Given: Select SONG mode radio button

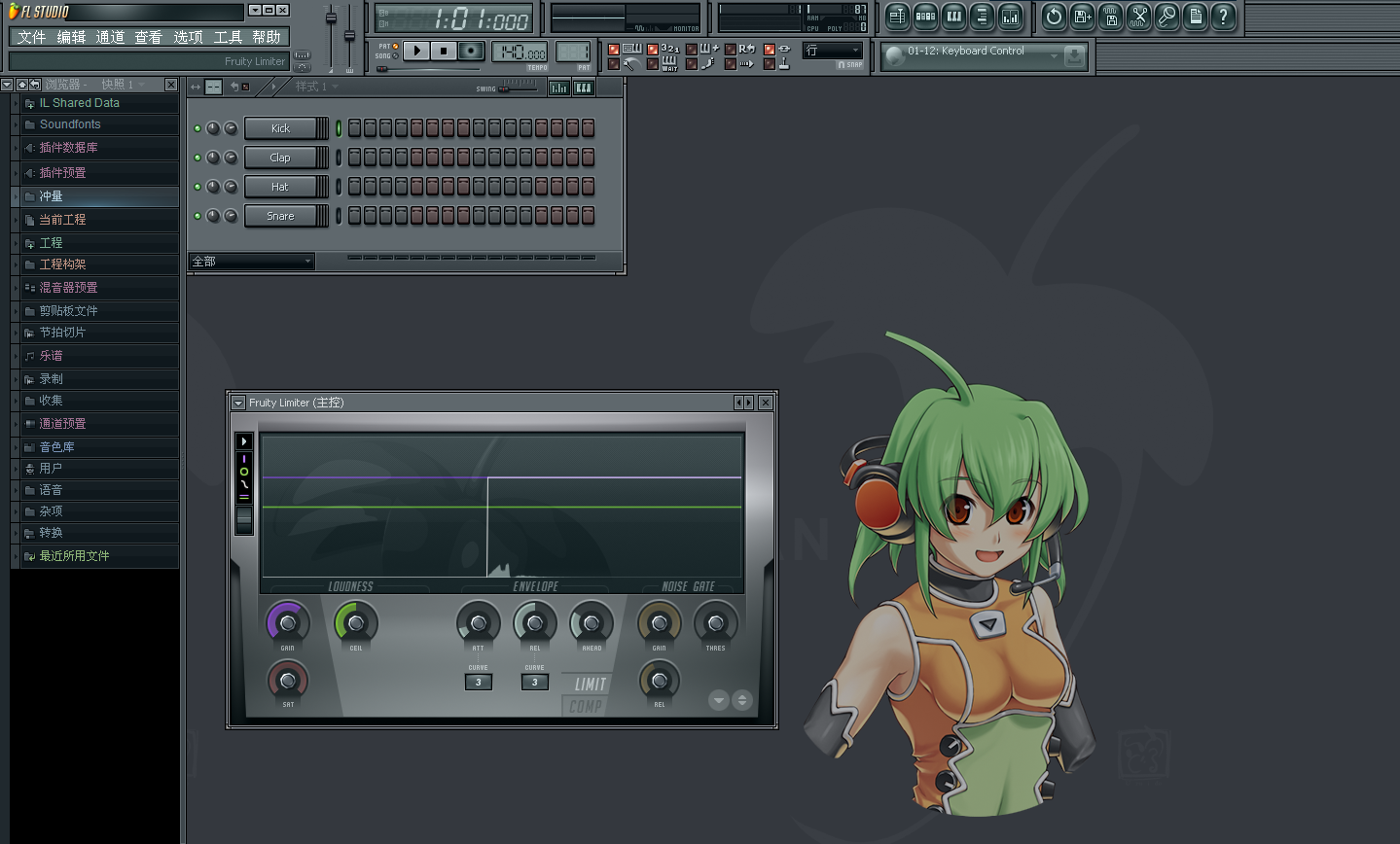Looking at the screenshot, I should 396,56.
